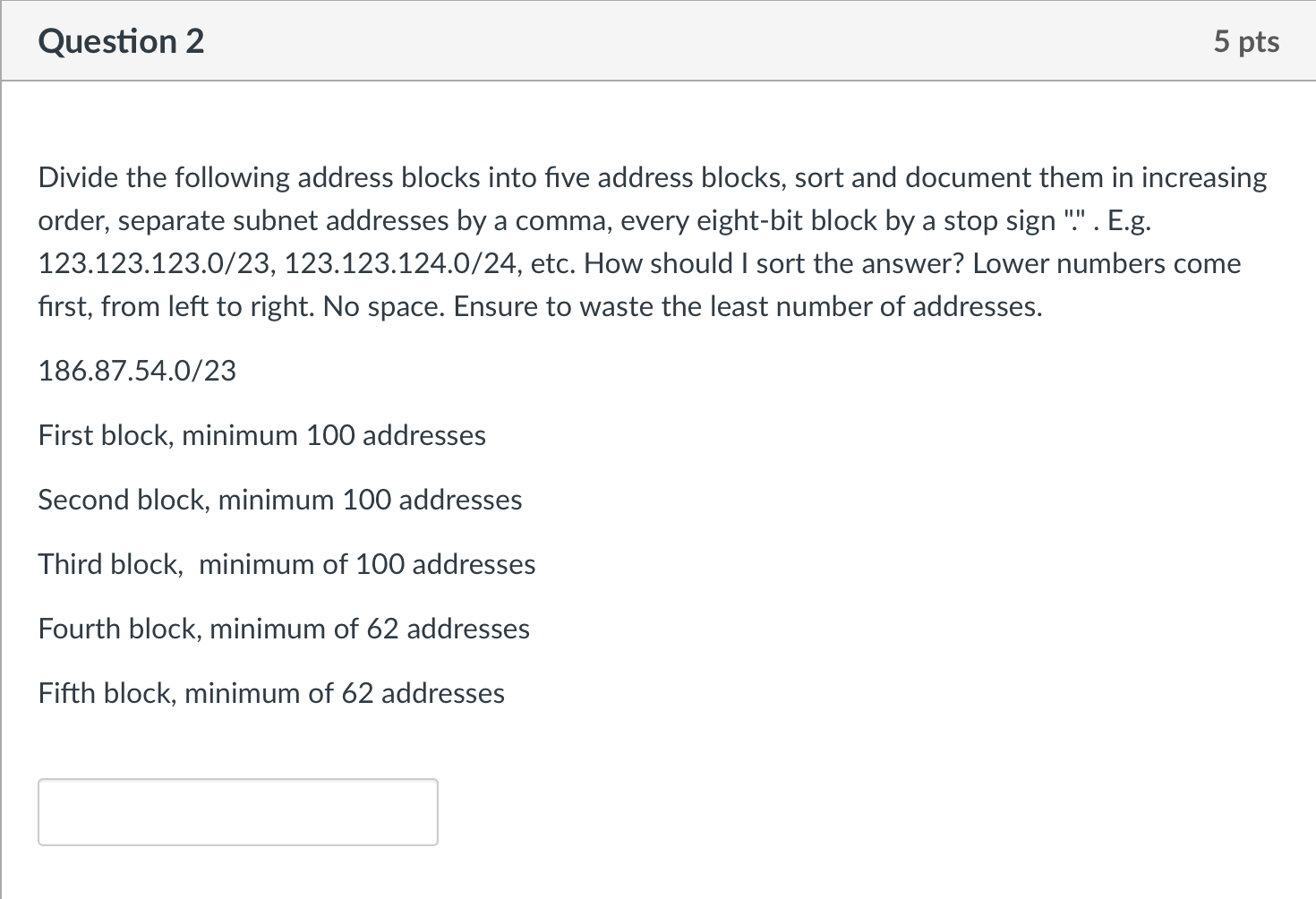Click the Fifth block requirement line
The height and width of the screenshot is (899, 1316).
271,693
